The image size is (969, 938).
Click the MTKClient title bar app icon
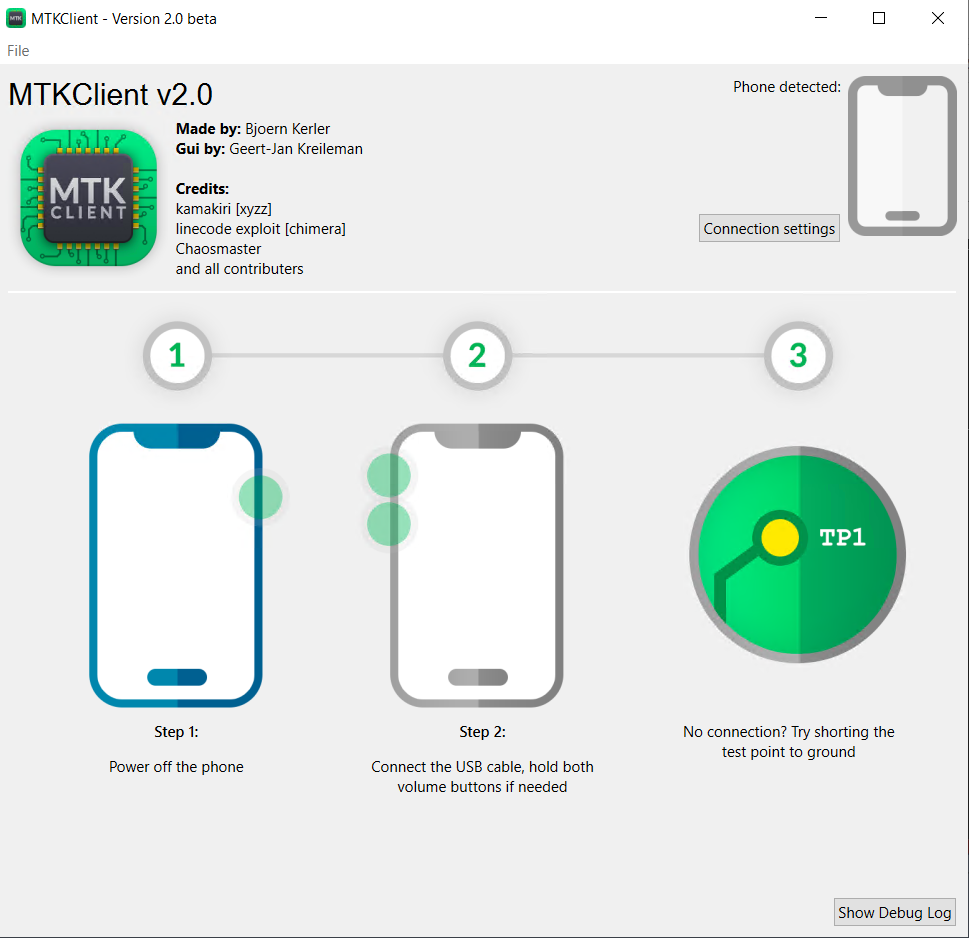coord(16,19)
